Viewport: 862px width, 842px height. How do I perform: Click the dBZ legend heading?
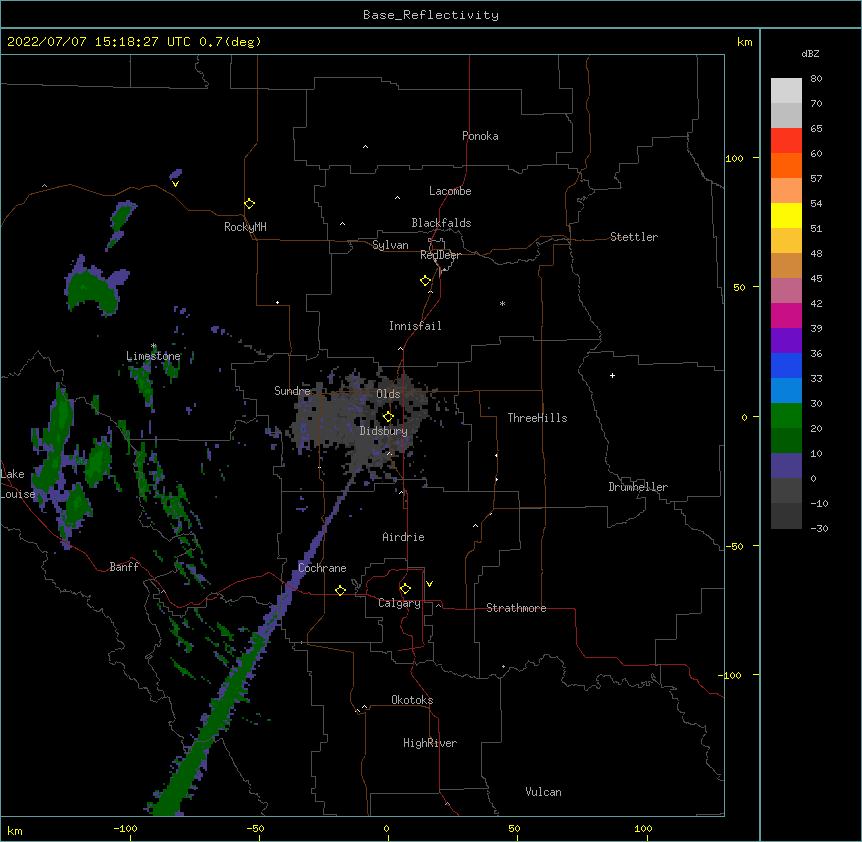(810, 53)
